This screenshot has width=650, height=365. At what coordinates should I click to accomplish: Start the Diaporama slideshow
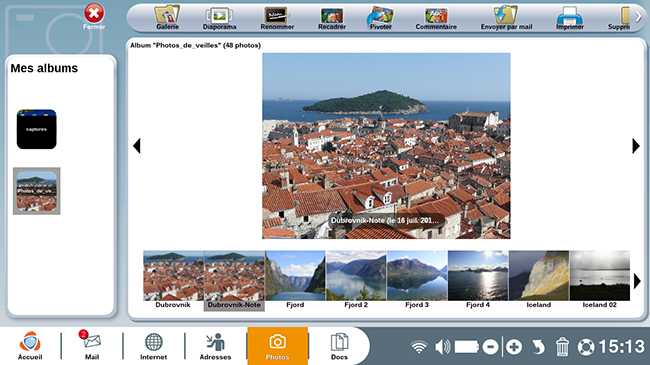click(219, 18)
